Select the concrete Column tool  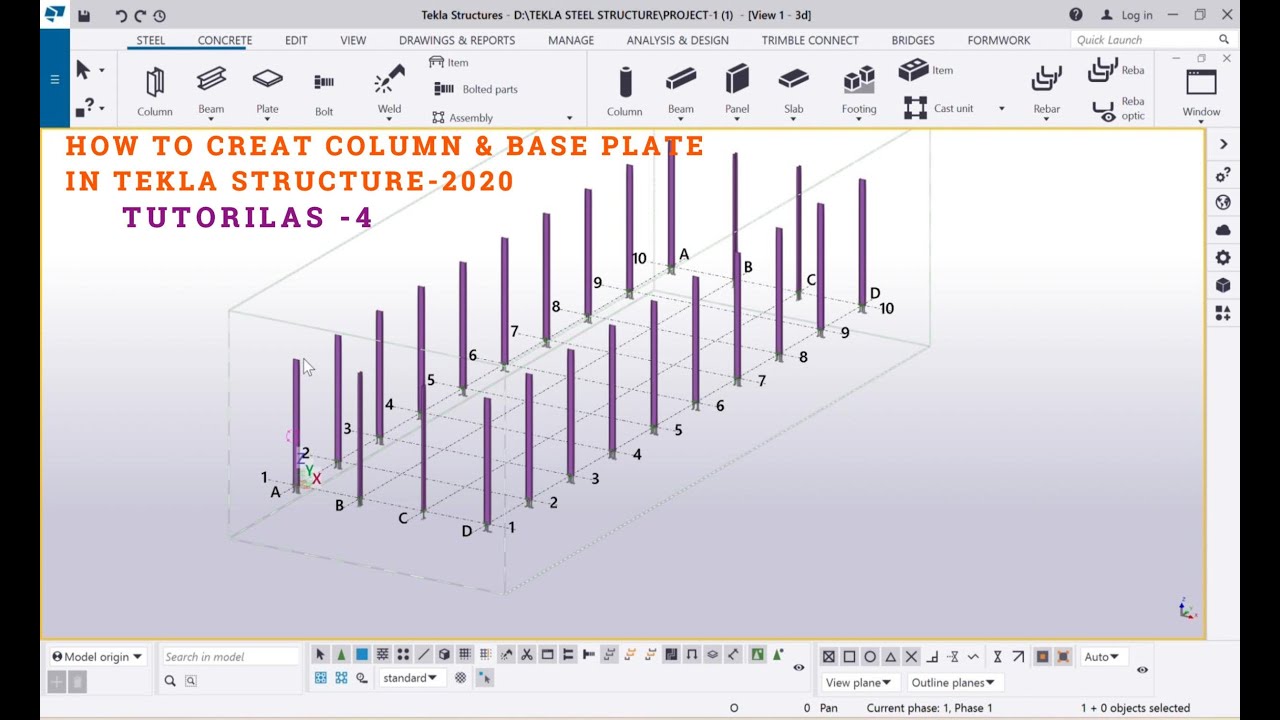coord(624,91)
